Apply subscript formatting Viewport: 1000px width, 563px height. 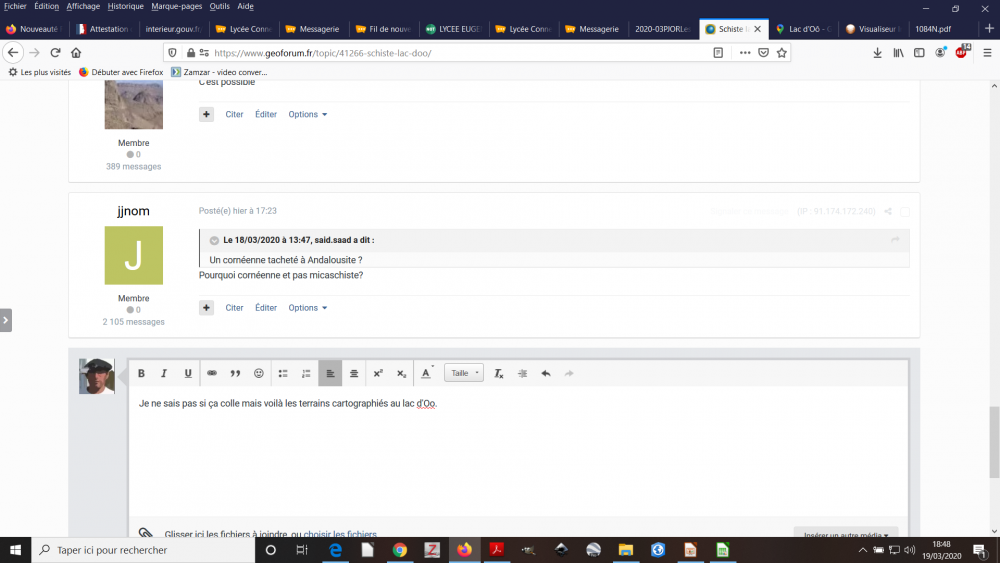(401, 374)
